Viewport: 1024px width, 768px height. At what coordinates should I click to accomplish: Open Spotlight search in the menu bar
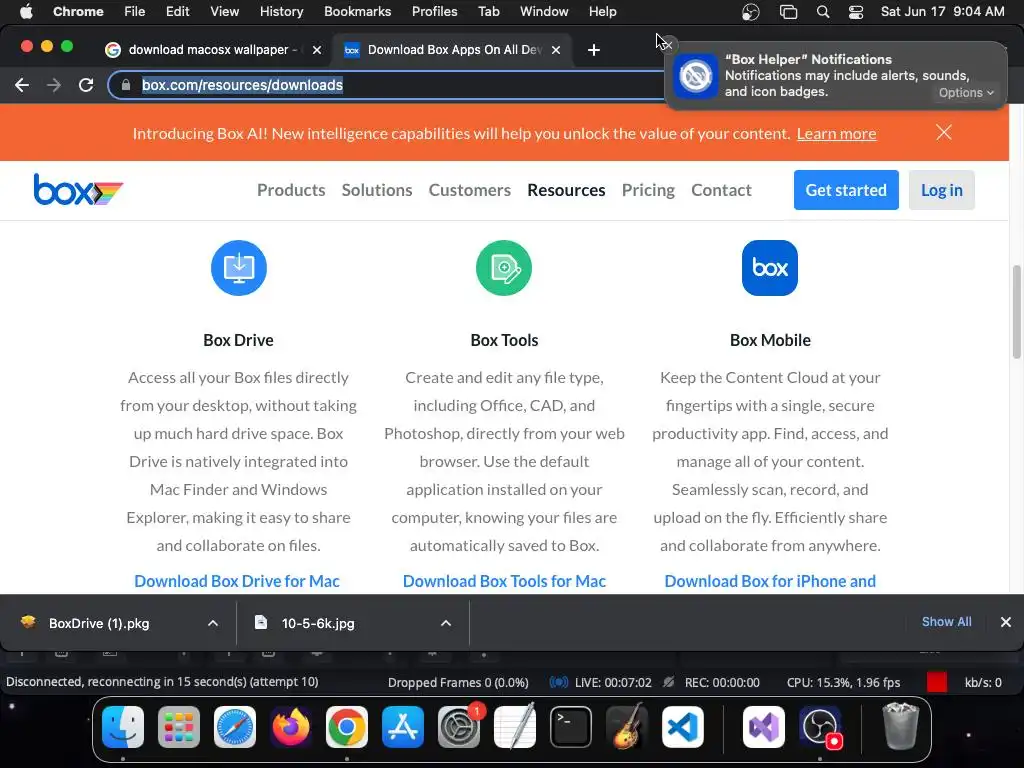point(823,12)
